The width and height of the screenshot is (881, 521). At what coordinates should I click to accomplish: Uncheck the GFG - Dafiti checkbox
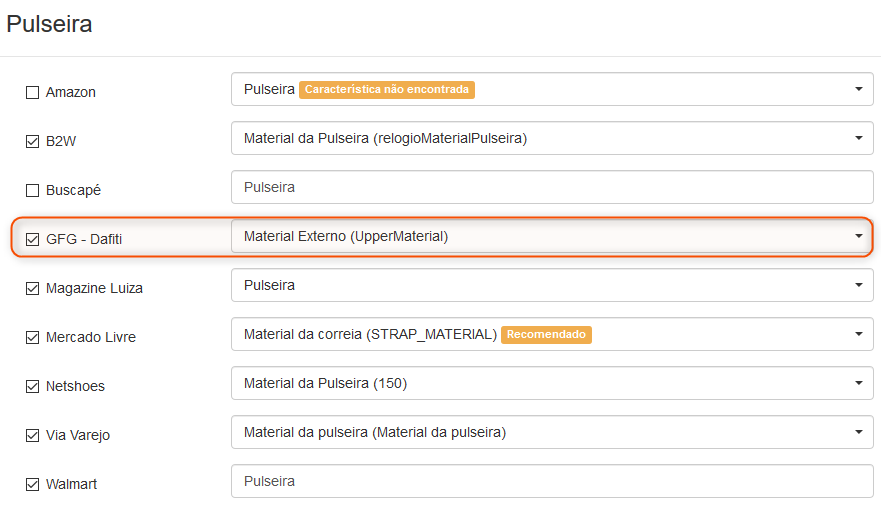pyautogui.click(x=33, y=239)
